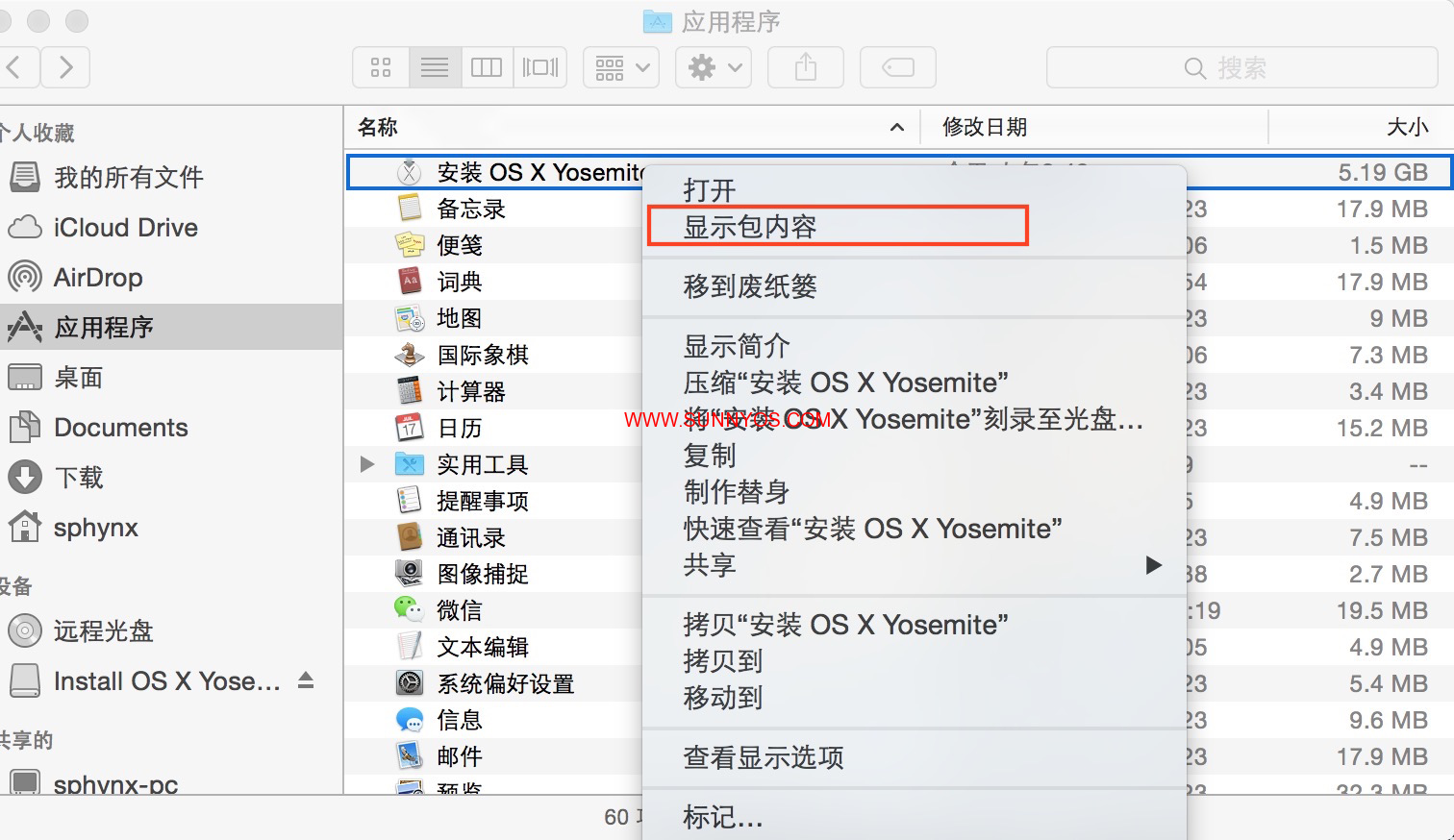Switch to list view mode
This screenshot has width=1454, height=840.
tap(435, 67)
